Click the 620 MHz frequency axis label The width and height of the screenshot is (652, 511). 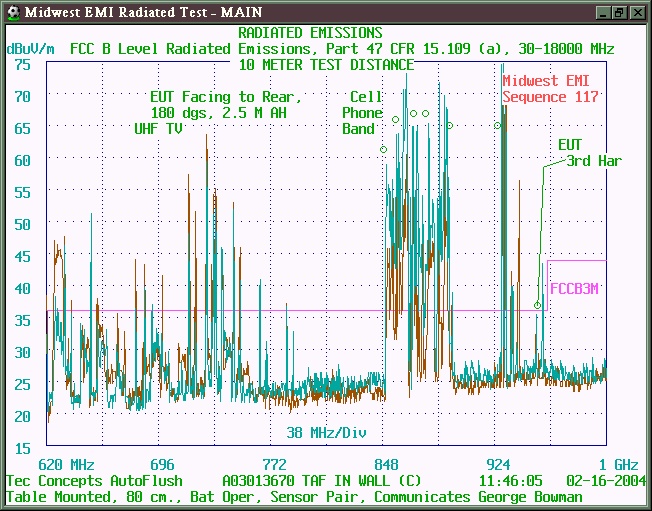[x=66, y=465]
